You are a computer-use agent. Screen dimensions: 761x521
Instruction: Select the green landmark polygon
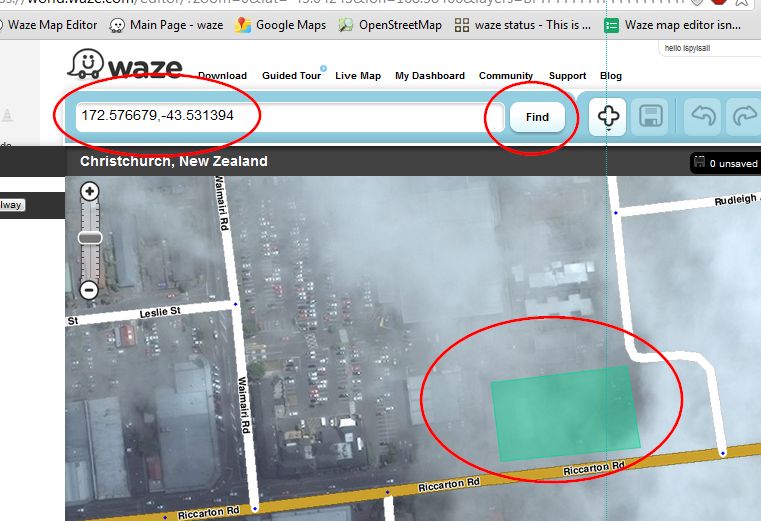coord(565,414)
